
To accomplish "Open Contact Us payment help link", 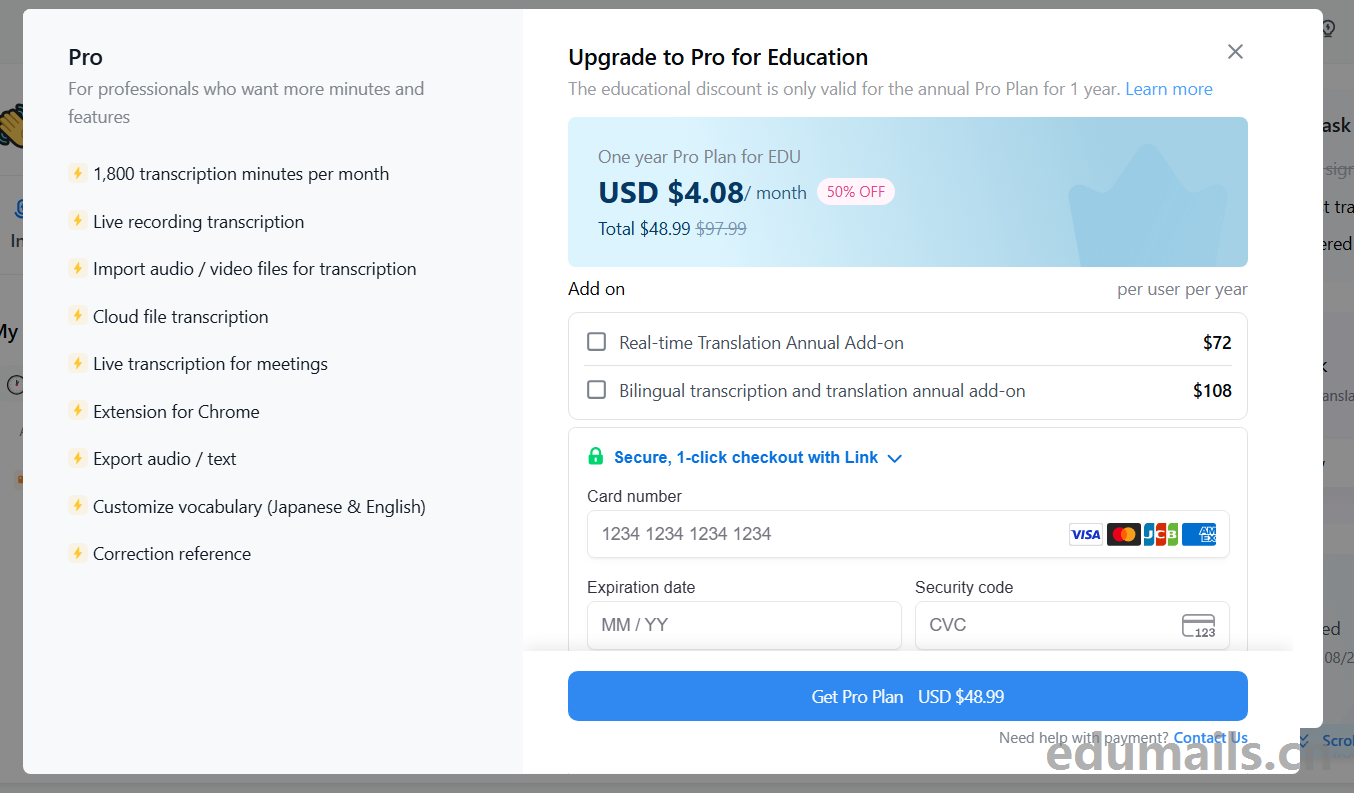I will pyautogui.click(x=1211, y=738).
